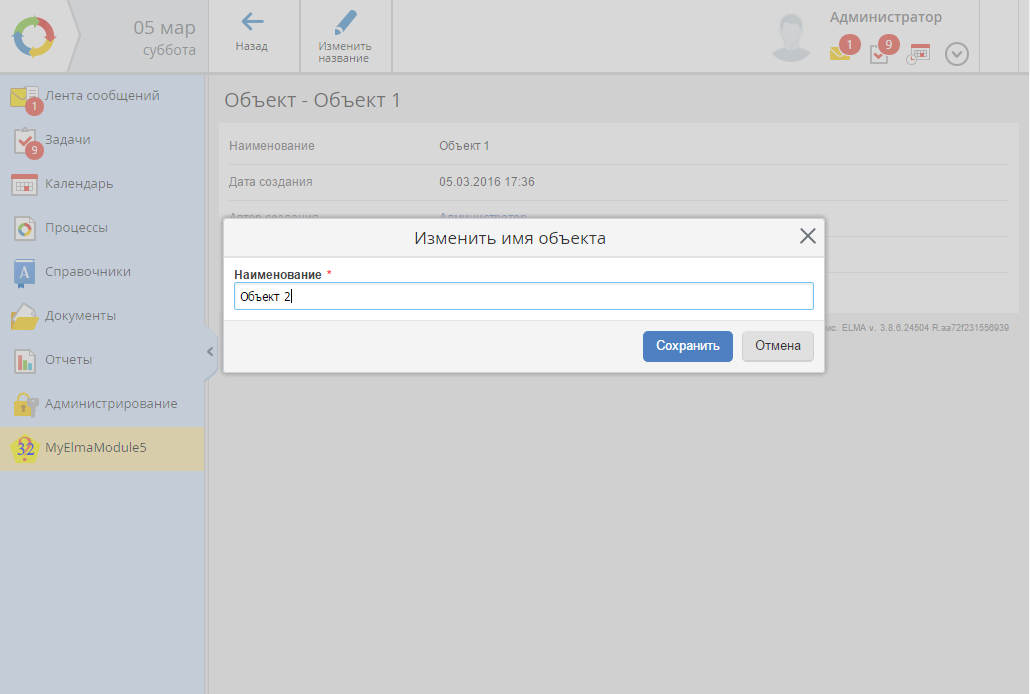Open the calendar clock icon in header
This screenshot has width=1030, height=694.
918,54
